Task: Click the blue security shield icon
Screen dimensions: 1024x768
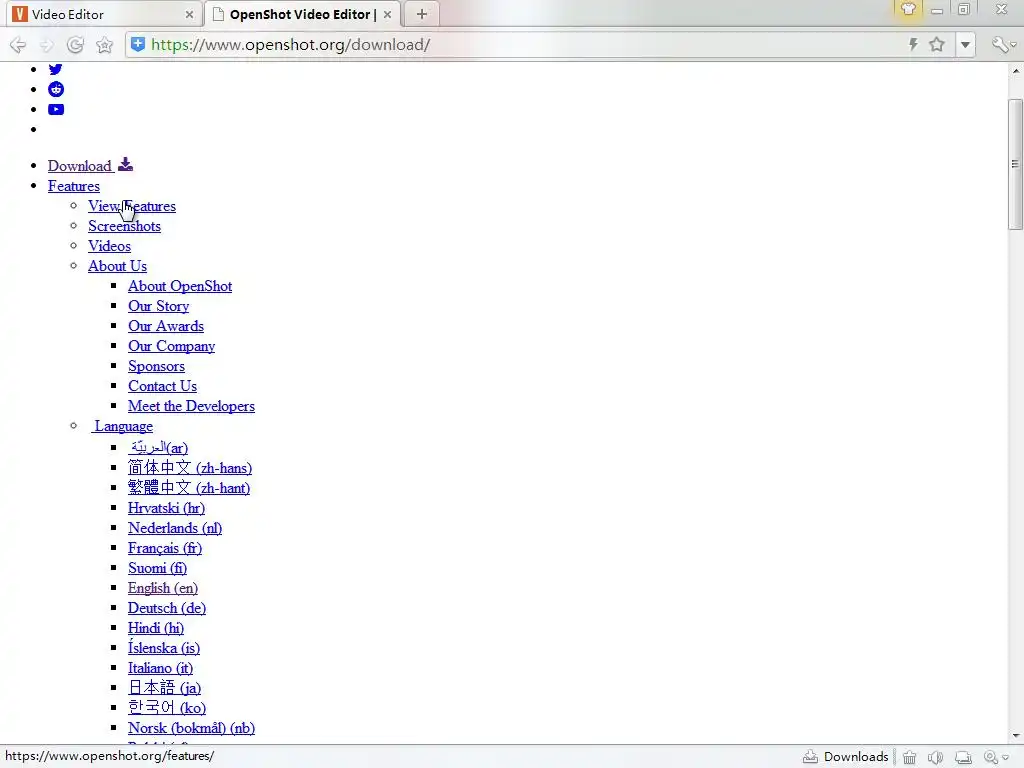Action: (x=138, y=44)
